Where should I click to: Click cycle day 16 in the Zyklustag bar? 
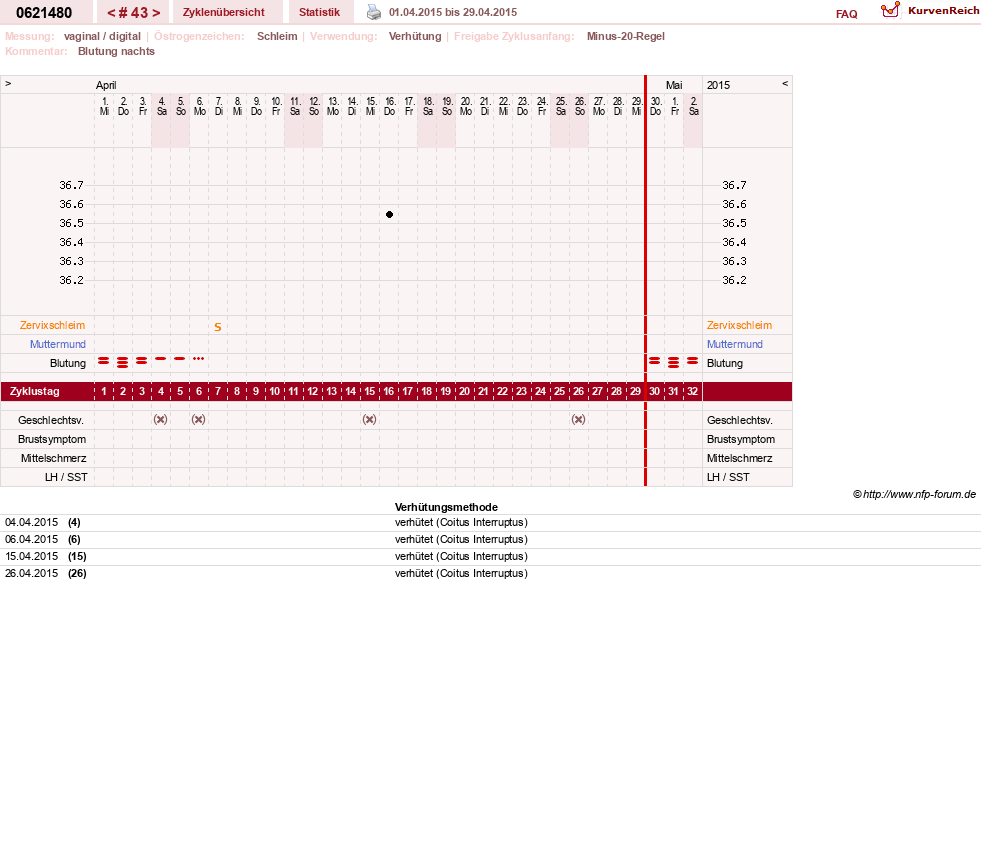coord(389,392)
